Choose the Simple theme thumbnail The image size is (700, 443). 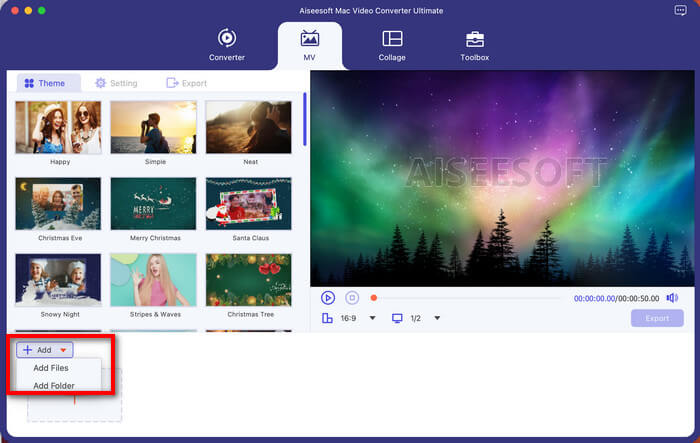point(154,127)
